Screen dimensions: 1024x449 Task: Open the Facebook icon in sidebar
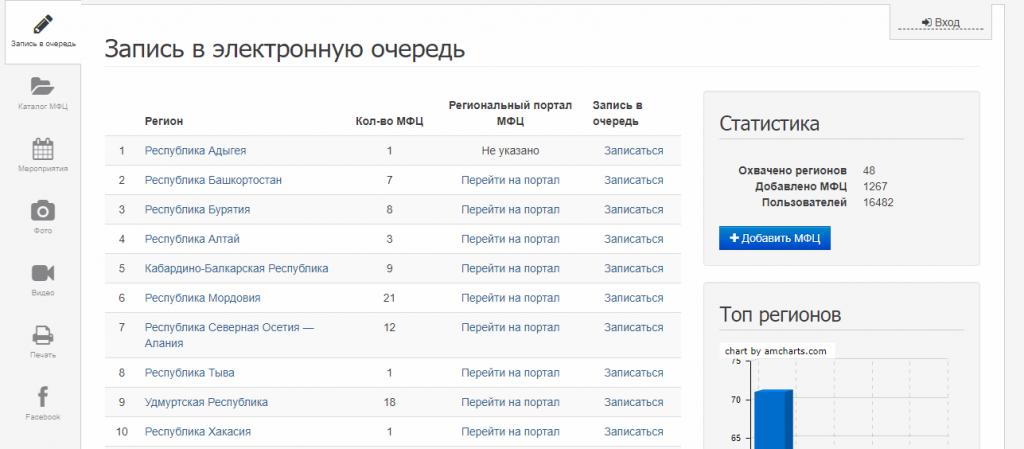click(42, 397)
